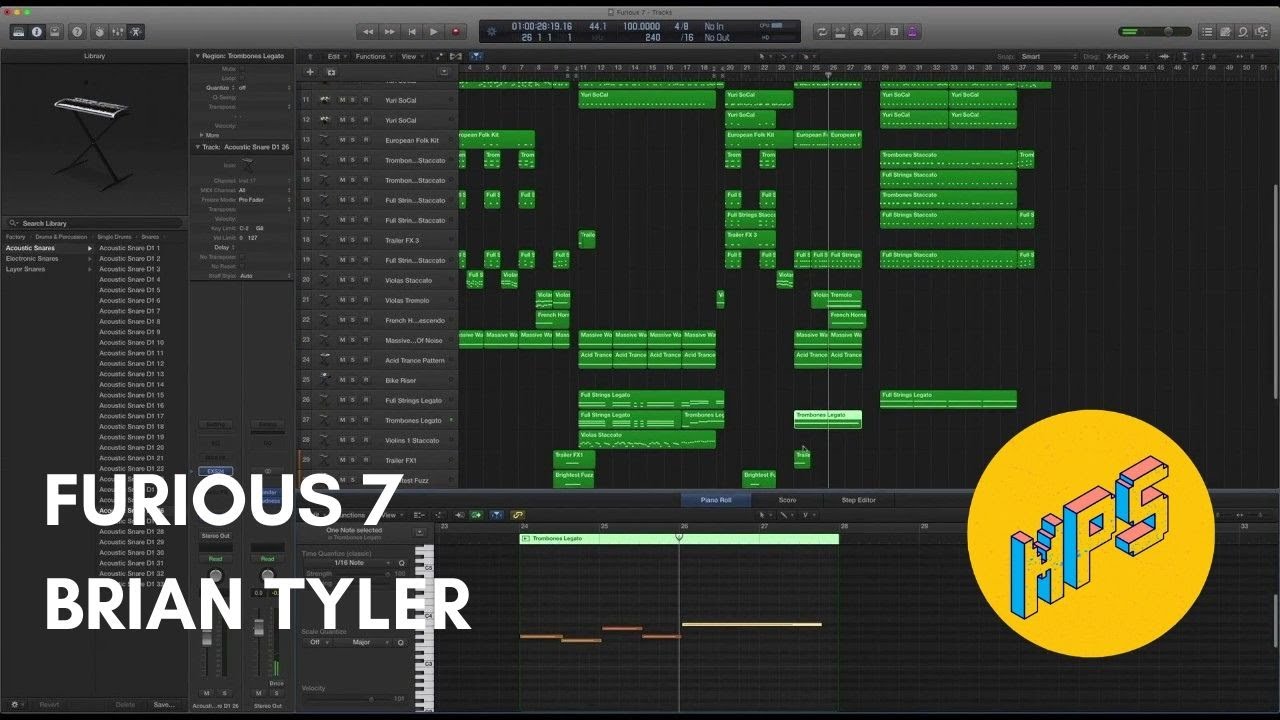Click the EXS24 instrument slot

(x=215, y=471)
